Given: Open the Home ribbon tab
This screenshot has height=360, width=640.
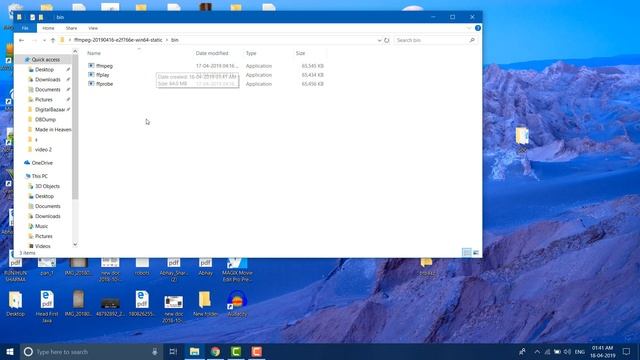Looking at the screenshot, I should [x=48, y=28].
